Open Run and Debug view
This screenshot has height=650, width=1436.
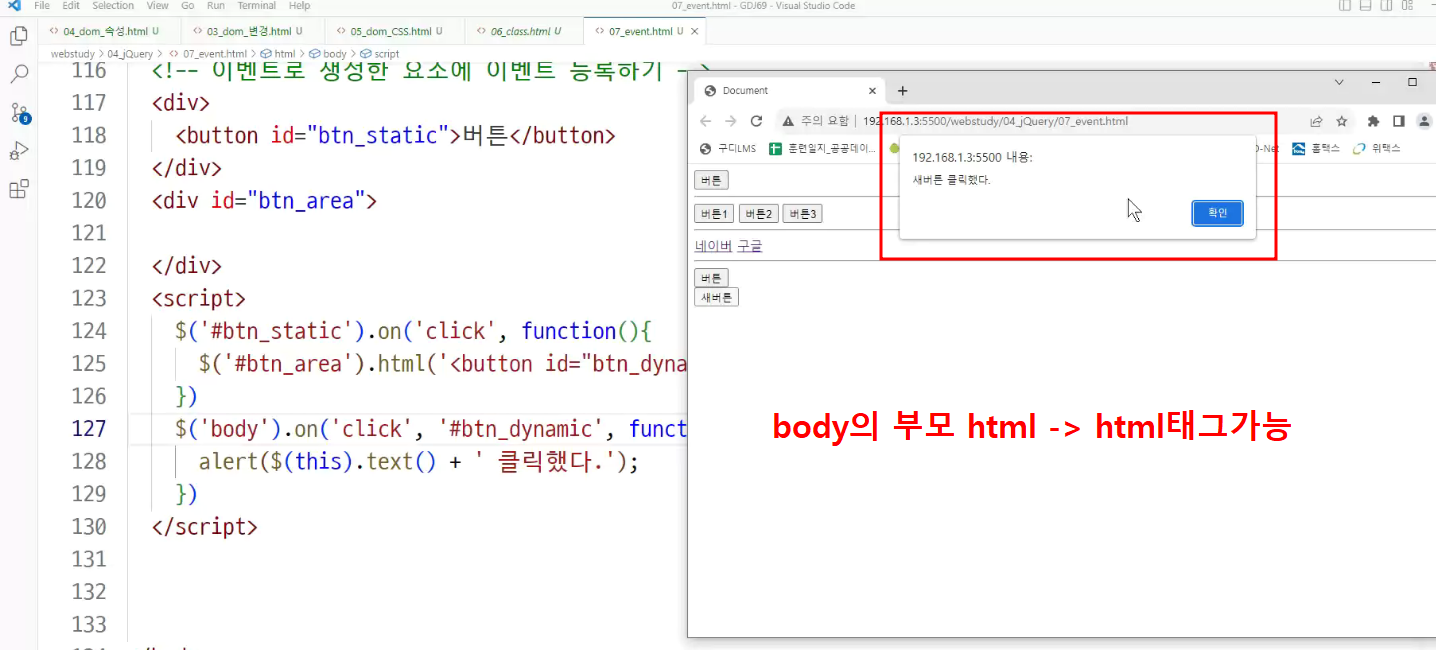pyautogui.click(x=18, y=151)
